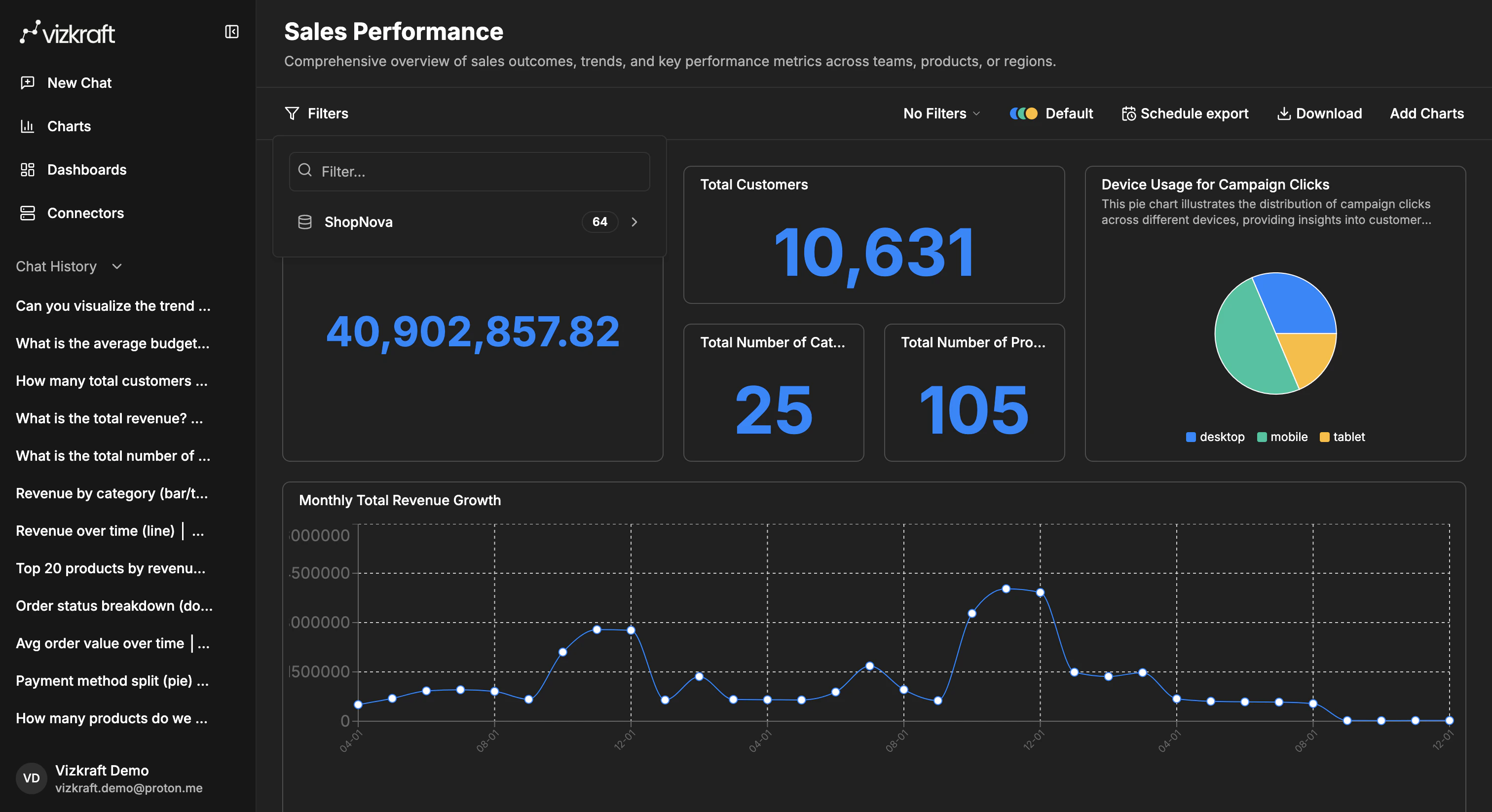
Task: Download the dashboard
Action: [x=1320, y=113]
